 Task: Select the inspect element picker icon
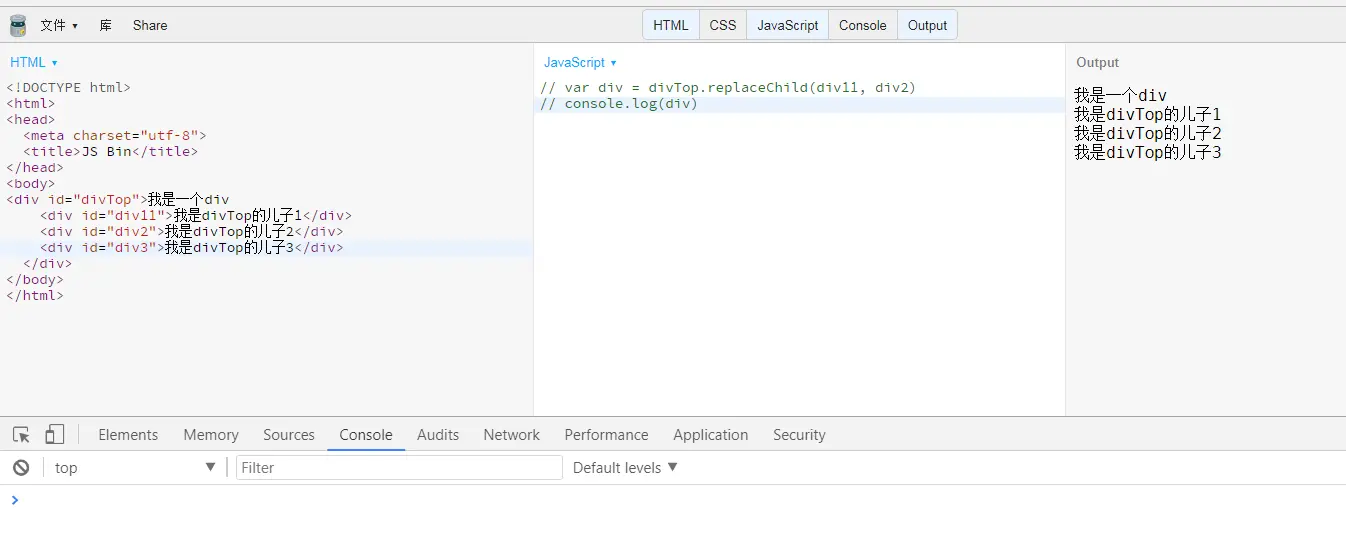tap(21, 435)
